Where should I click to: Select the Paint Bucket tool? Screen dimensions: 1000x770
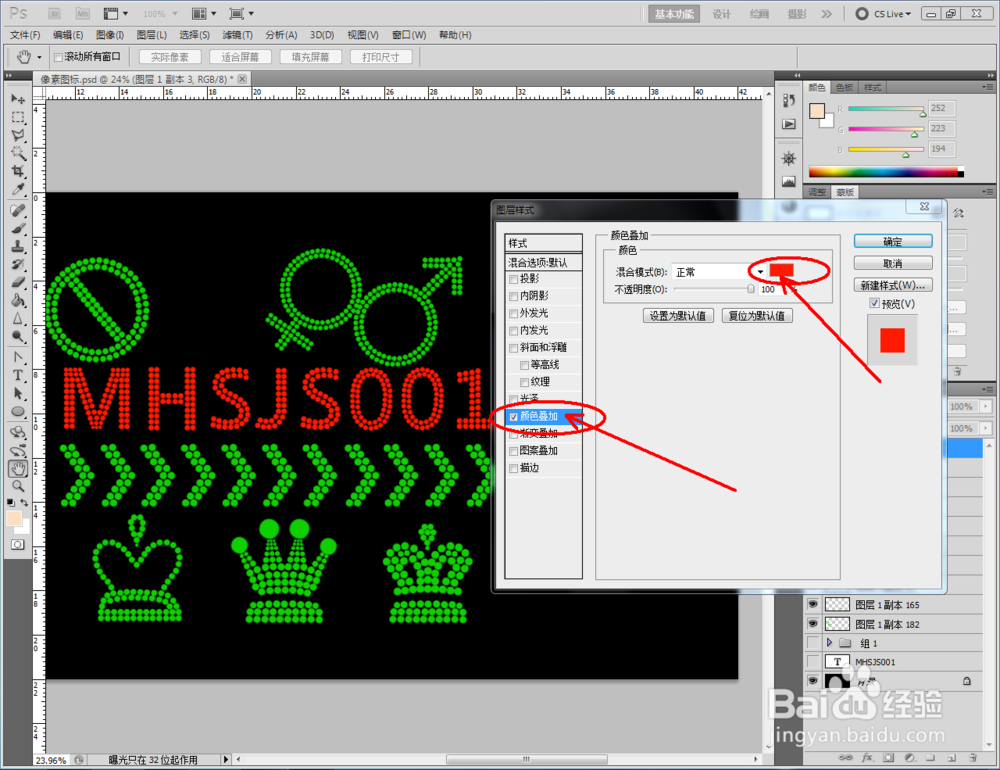(18, 300)
